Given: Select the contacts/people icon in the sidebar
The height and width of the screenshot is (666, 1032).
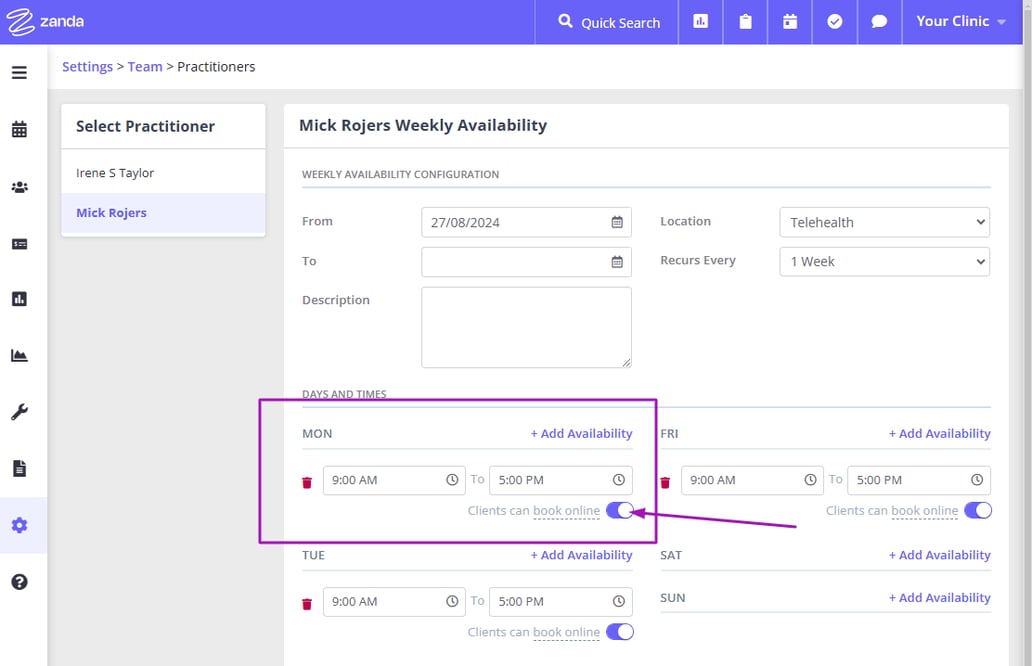Looking at the screenshot, I should coord(21,186).
